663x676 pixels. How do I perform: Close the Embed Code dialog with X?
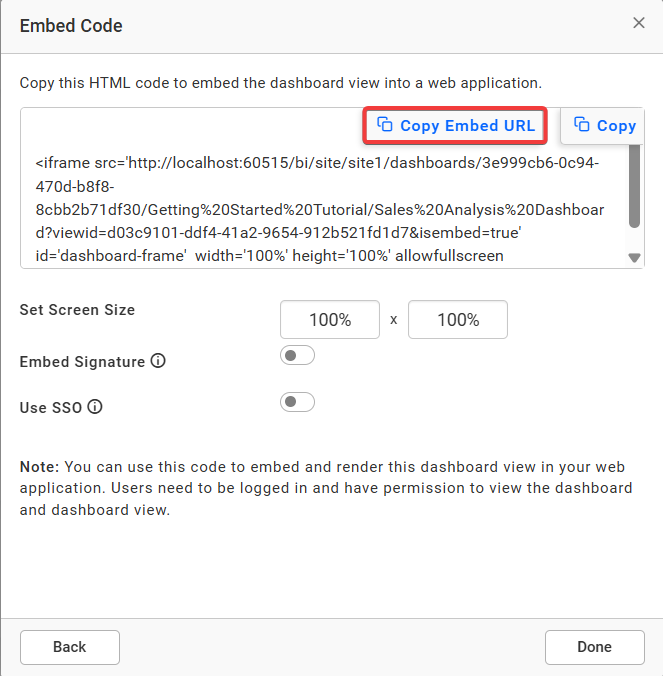(639, 23)
